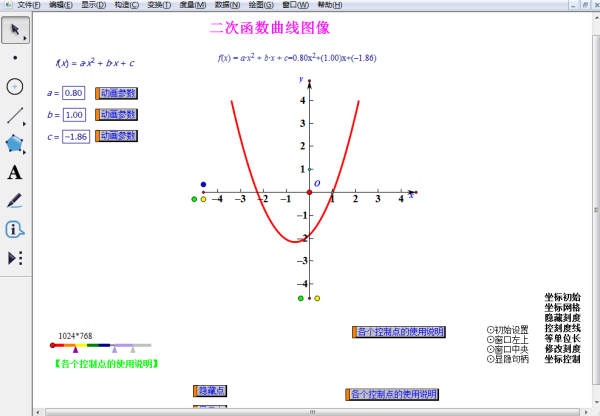Click 动画参数 button for parameter a
The image size is (600, 416).
tap(116, 93)
